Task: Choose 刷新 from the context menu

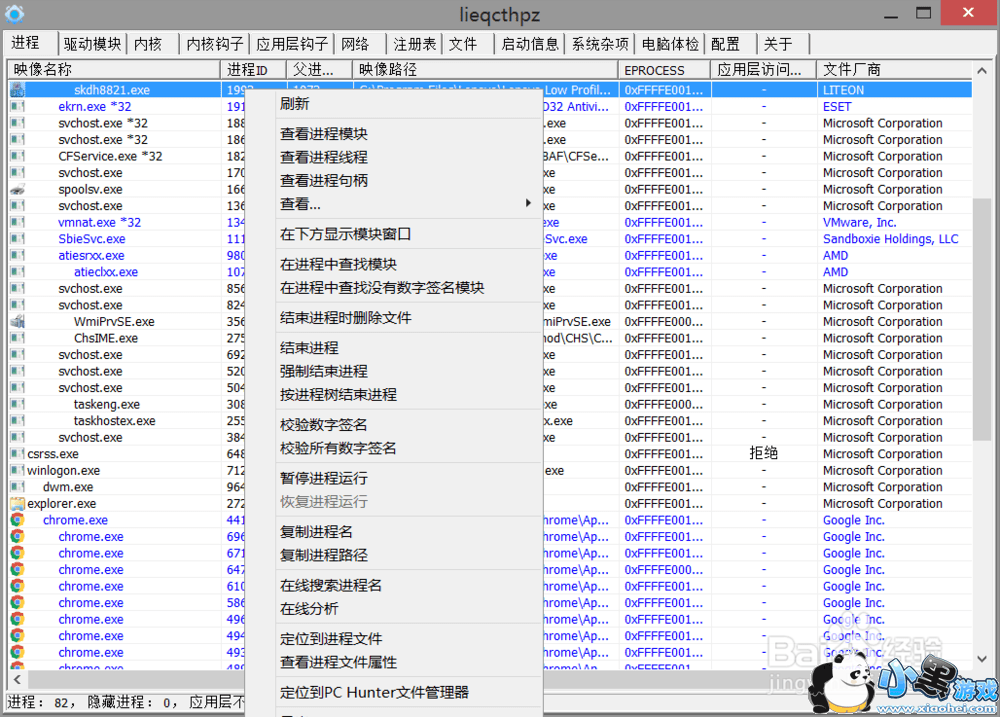Action: coord(295,104)
